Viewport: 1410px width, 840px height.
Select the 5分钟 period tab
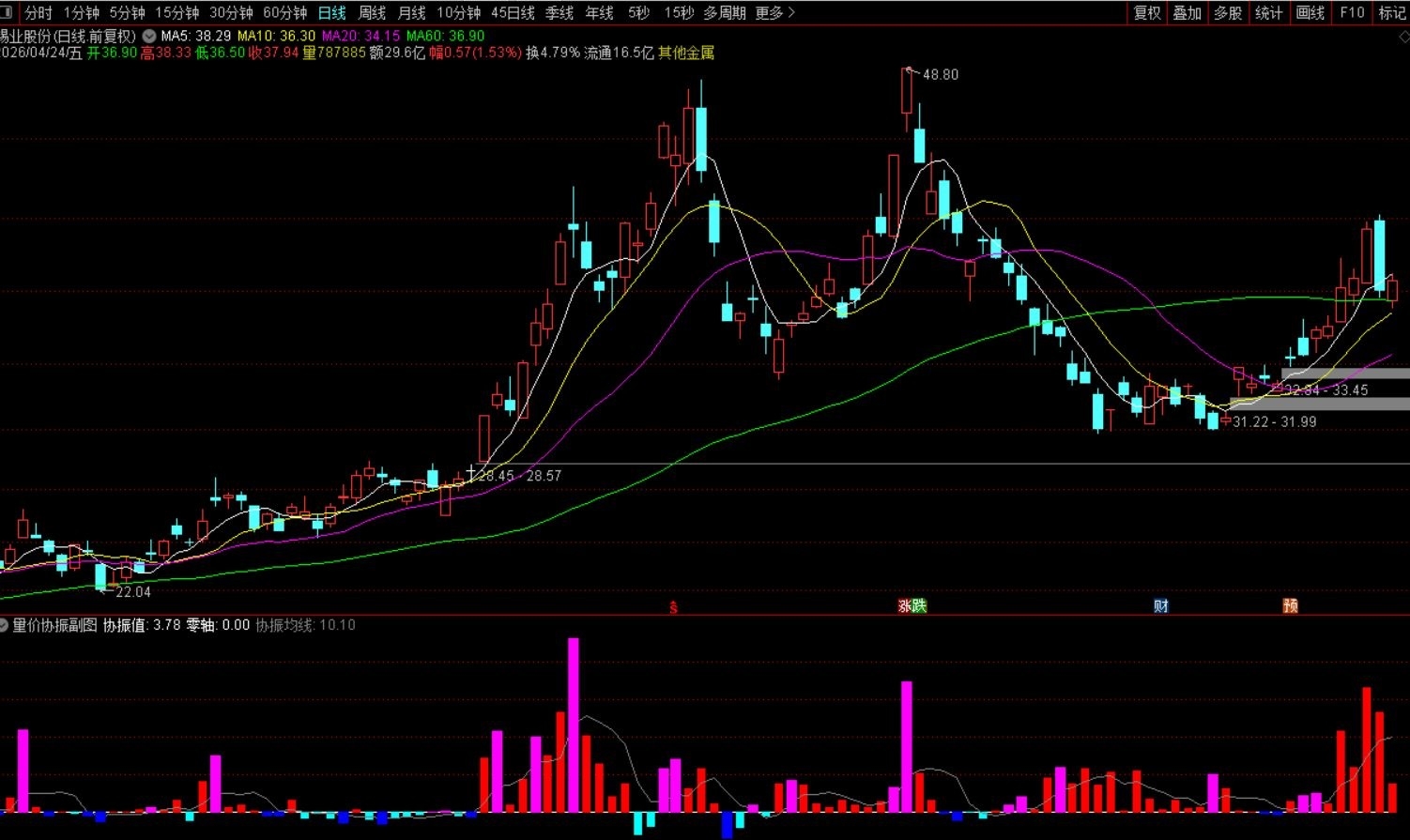pyautogui.click(x=127, y=12)
